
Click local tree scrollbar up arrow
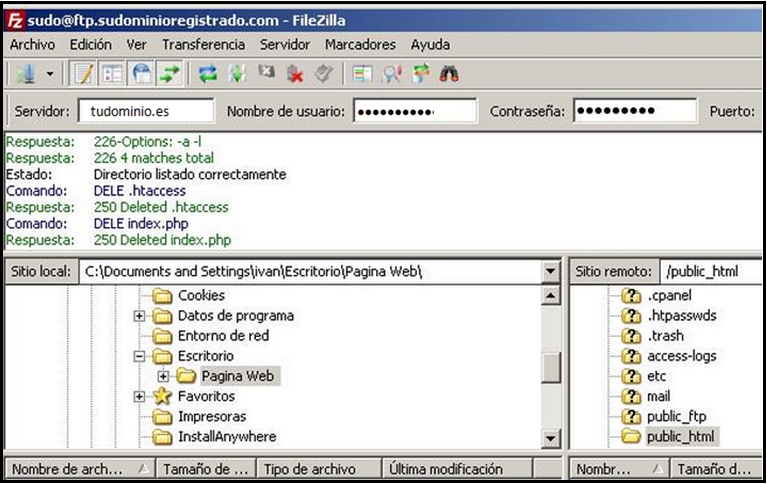[x=551, y=296]
